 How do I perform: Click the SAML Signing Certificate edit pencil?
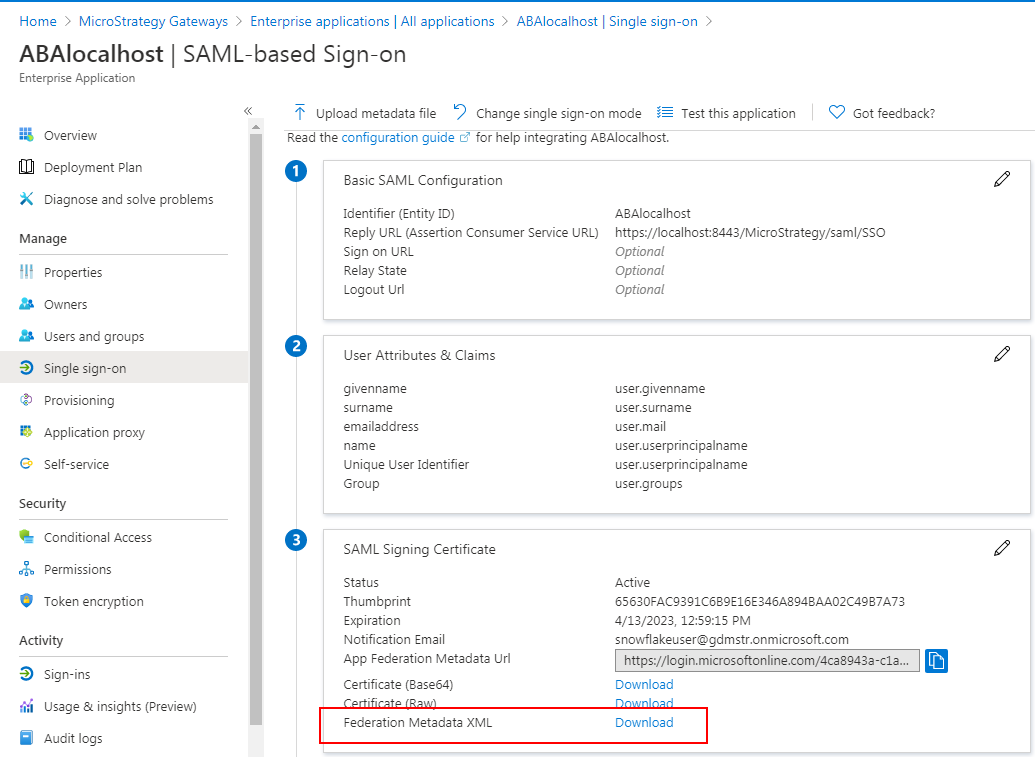[1001, 548]
